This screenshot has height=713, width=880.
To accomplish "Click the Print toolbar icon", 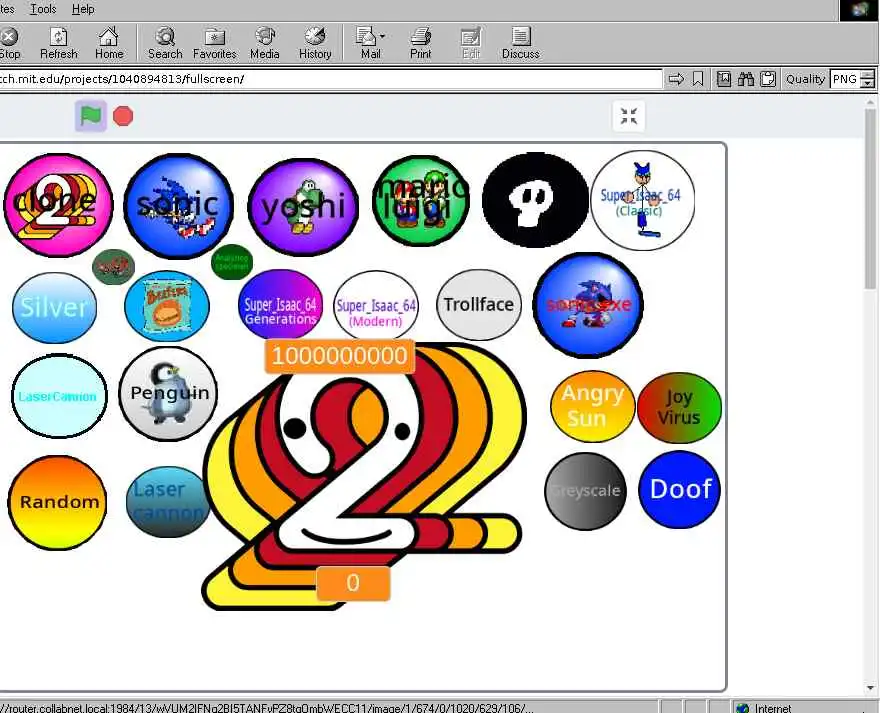I will tap(420, 43).
